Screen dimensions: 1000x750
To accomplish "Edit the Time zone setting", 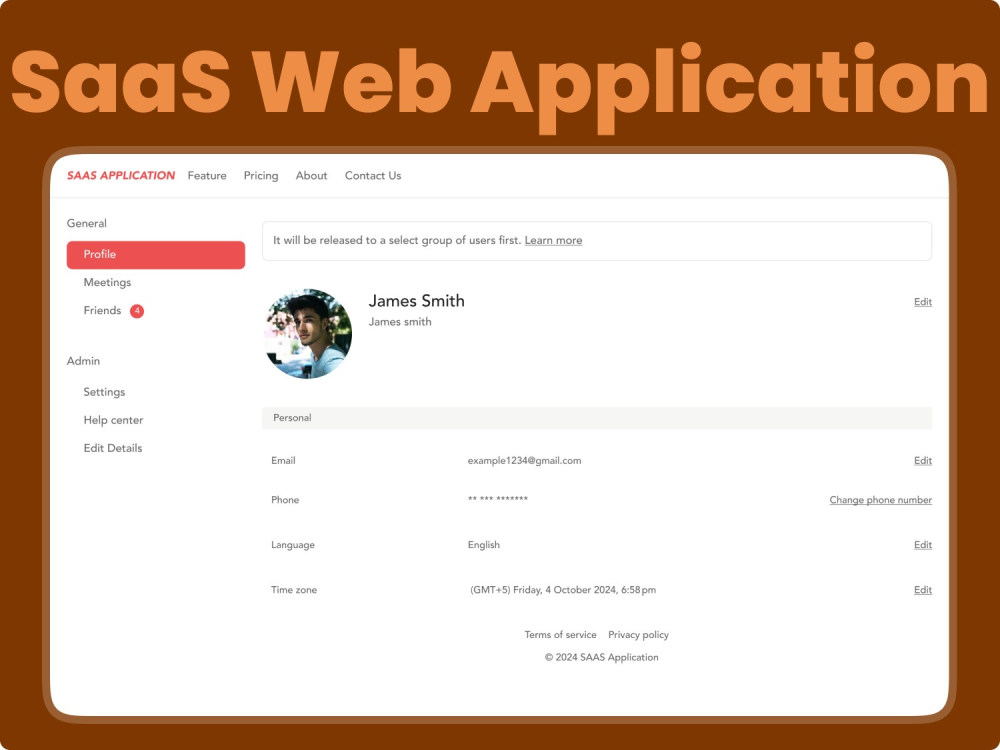I will click(x=923, y=590).
